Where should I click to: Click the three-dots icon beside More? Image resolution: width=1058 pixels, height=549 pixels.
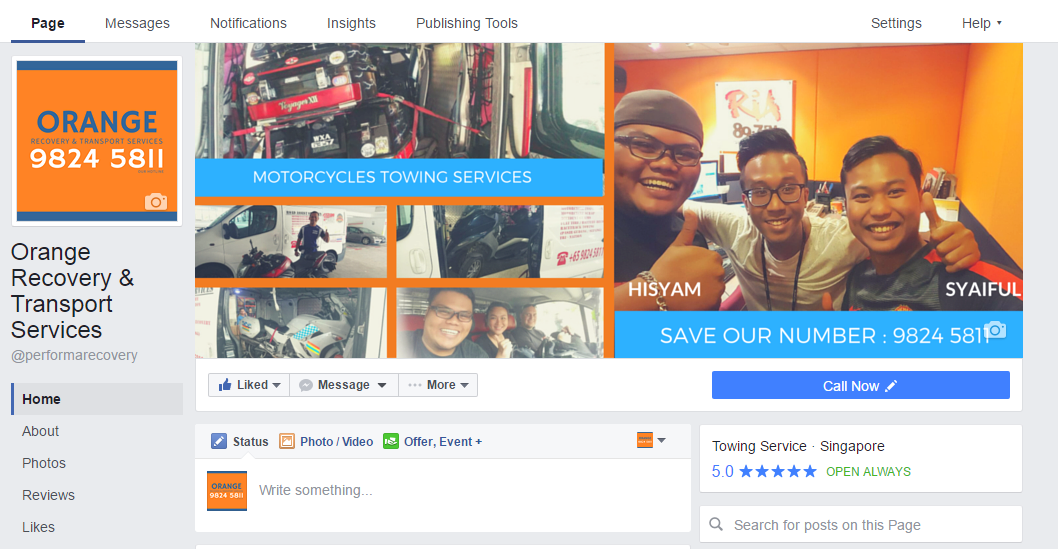coord(414,385)
